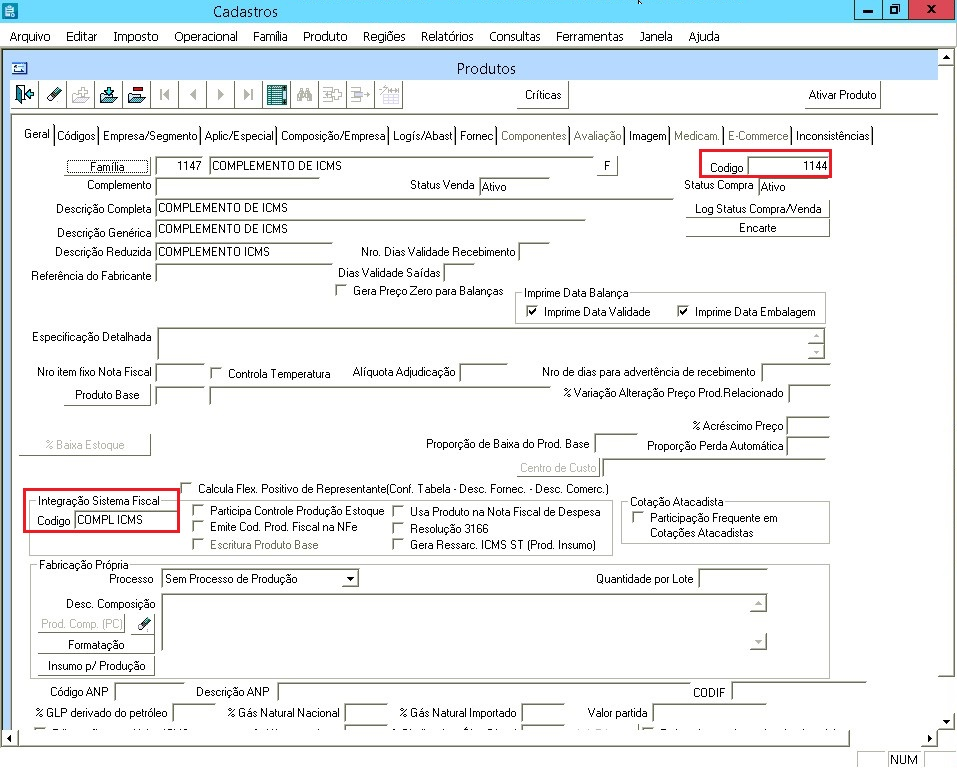Screen dimensions: 957x768
Task: Click the eraser clear-form icon
Action: (53, 95)
